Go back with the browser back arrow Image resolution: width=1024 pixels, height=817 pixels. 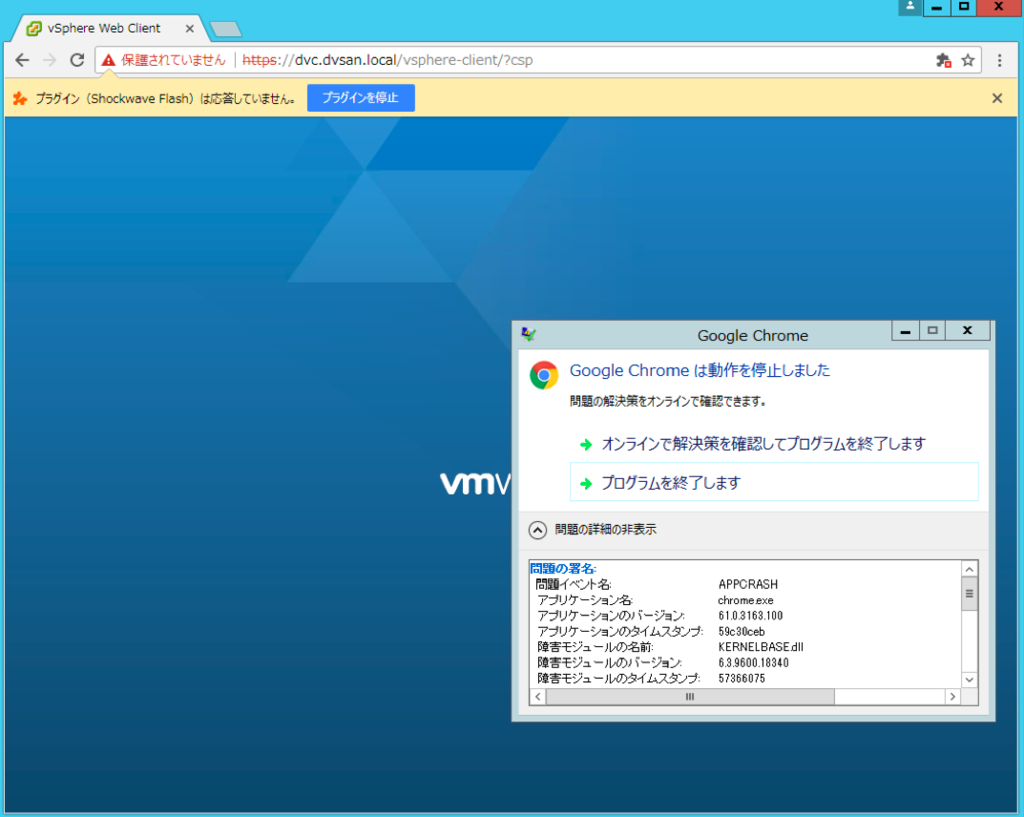(22, 60)
